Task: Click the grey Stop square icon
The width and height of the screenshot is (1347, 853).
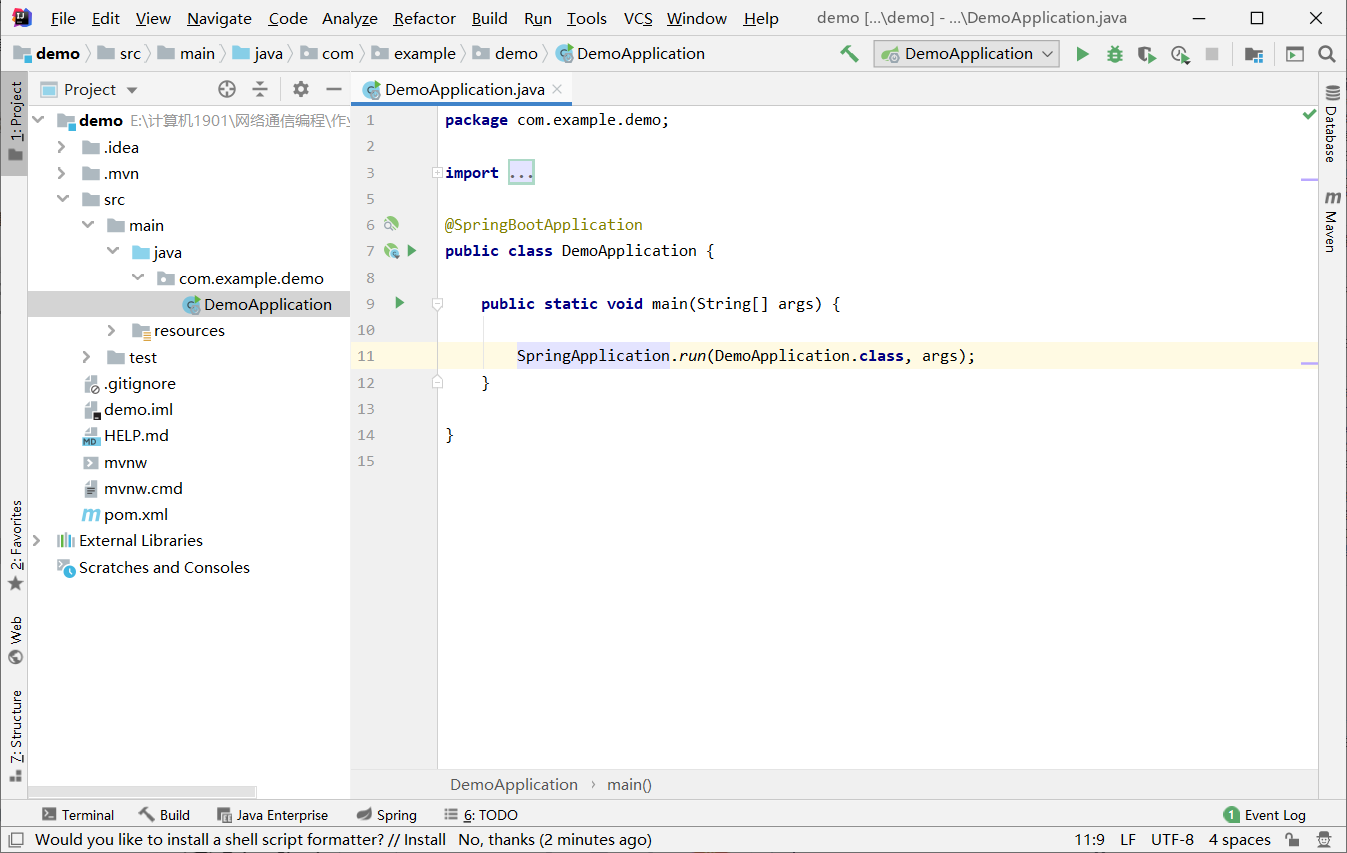Action: click(x=1212, y=54)
